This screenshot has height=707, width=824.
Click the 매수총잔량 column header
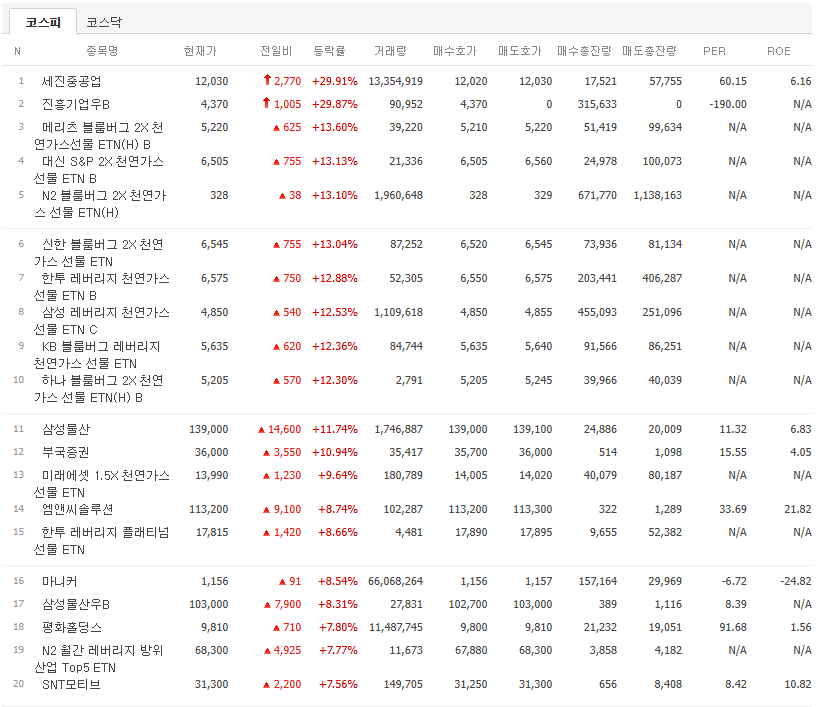584,51
